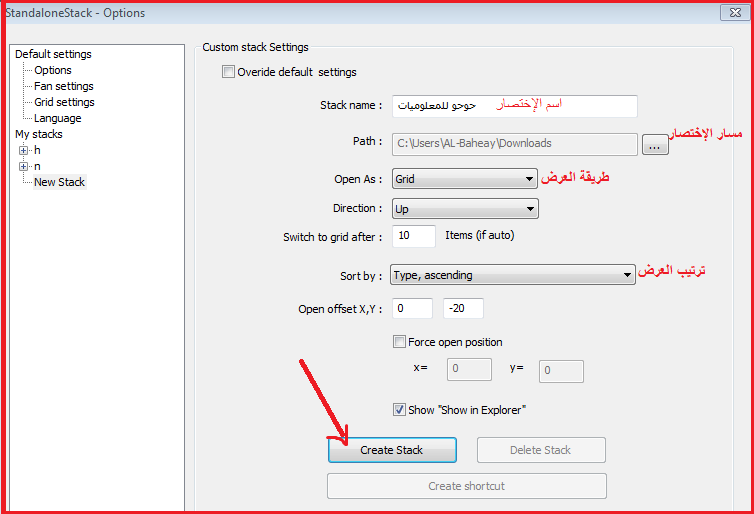Toggle Force open position checkbox
The width and height of the screenshot is (754, 514).
pyautogui.click(x=399, y=342)
